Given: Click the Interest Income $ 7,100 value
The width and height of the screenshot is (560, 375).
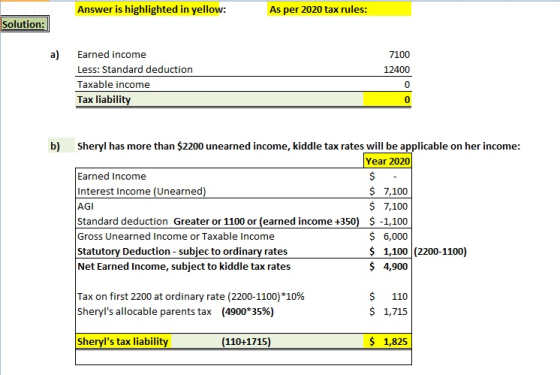Looking at the screenshot, I should [x=388, y=191].
